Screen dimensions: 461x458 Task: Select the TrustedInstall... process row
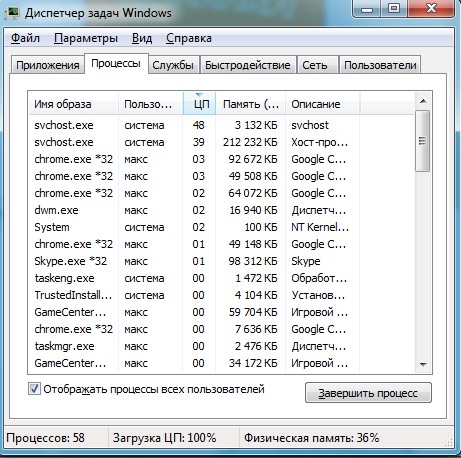[221, 295]
